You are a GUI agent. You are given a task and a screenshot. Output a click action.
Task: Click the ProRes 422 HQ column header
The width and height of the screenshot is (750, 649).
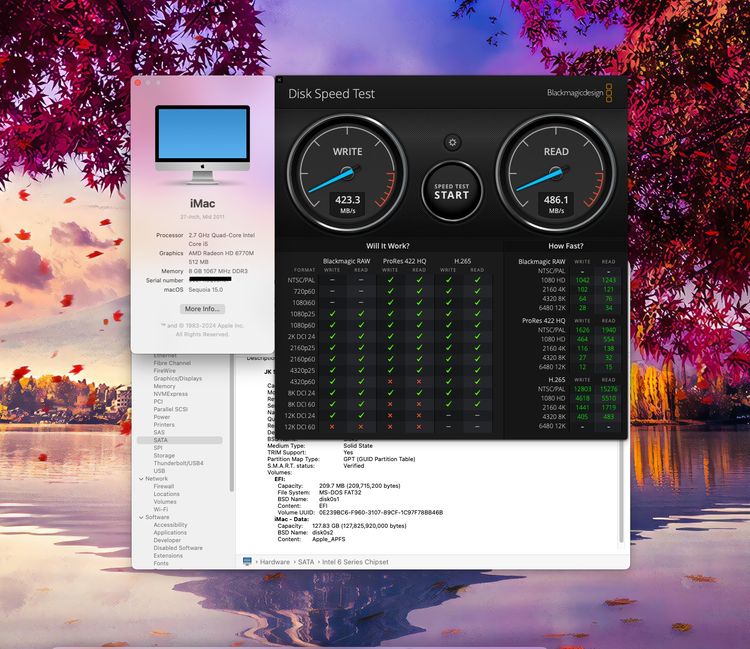tap(404, 261)
